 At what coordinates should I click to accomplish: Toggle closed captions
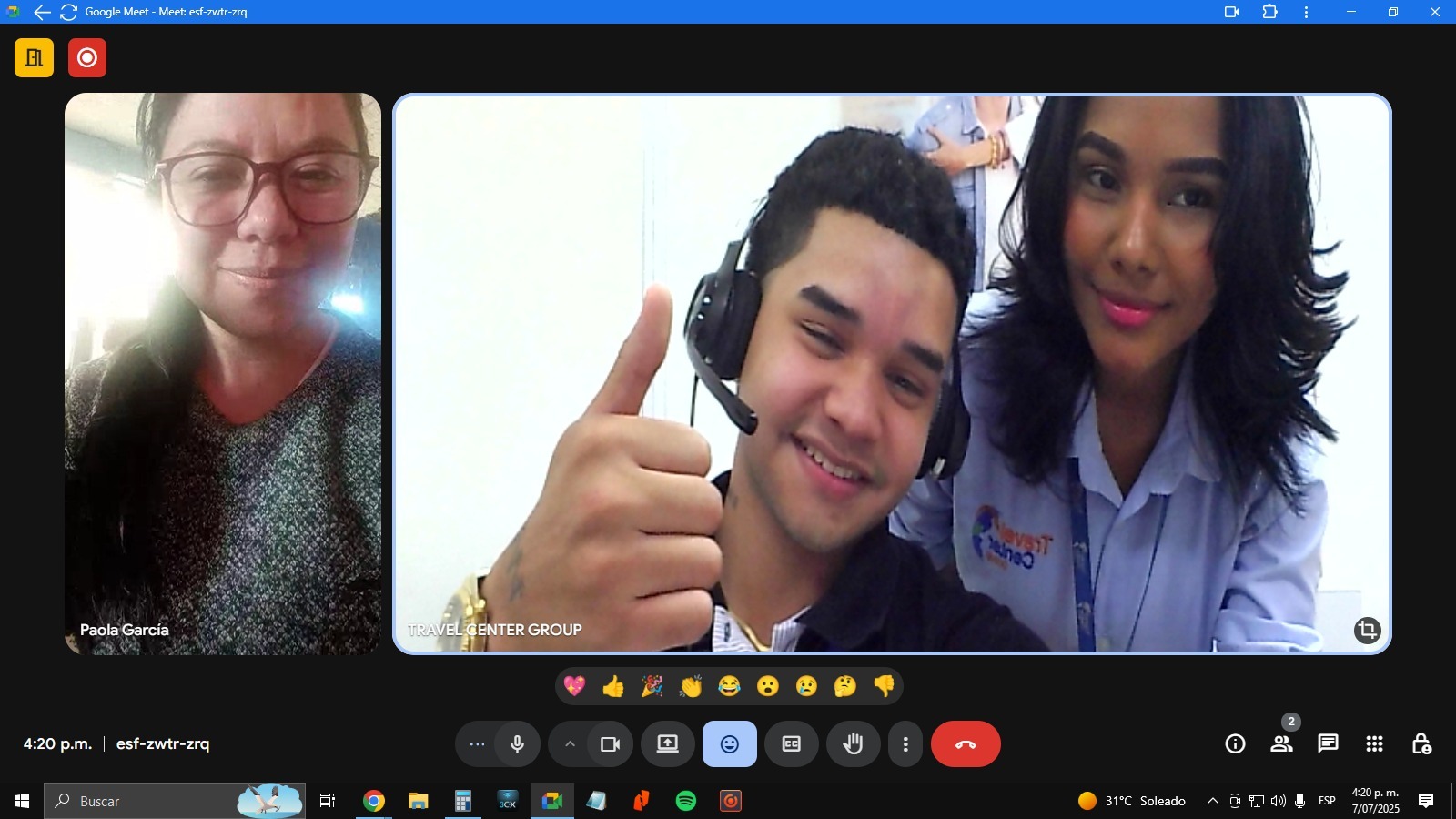[x=792, y=744]
